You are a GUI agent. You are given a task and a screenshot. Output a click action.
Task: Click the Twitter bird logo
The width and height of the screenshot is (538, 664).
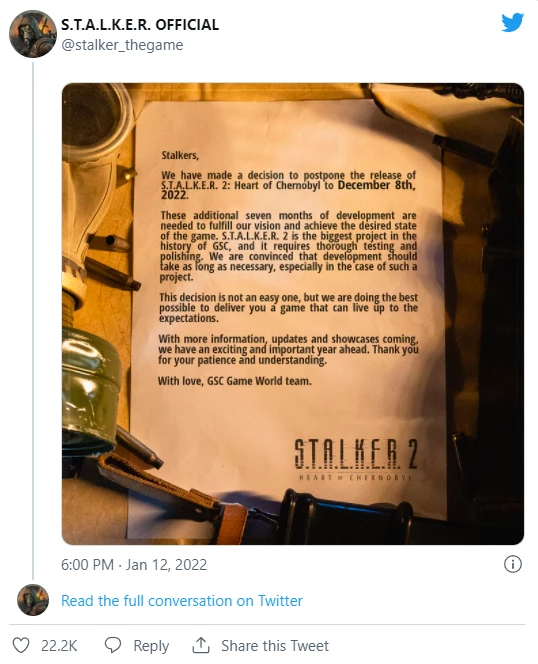coord(513,22)
